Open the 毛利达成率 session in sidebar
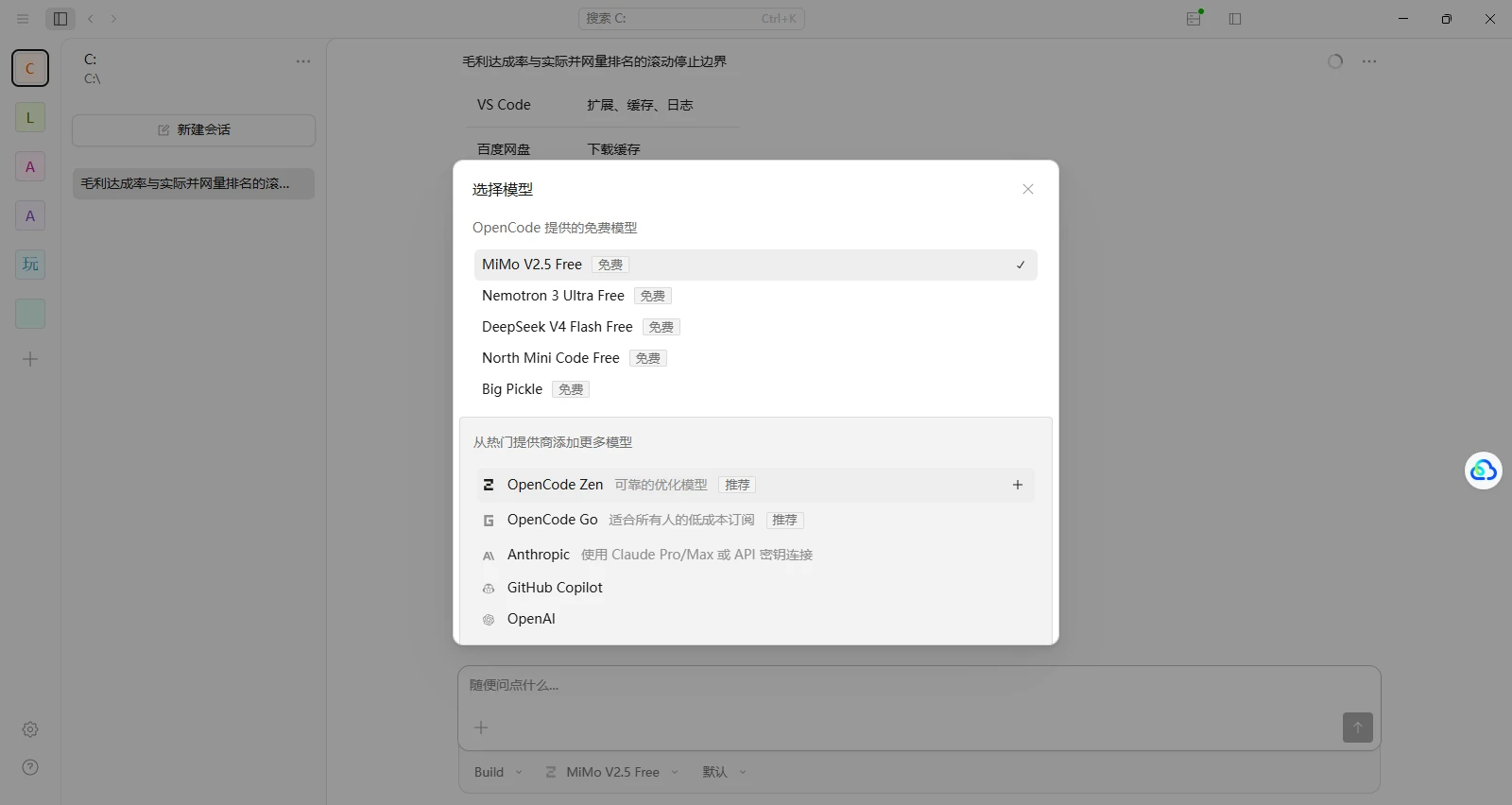The width and height of the screenshot is (1512, 805). coord(194,183)
